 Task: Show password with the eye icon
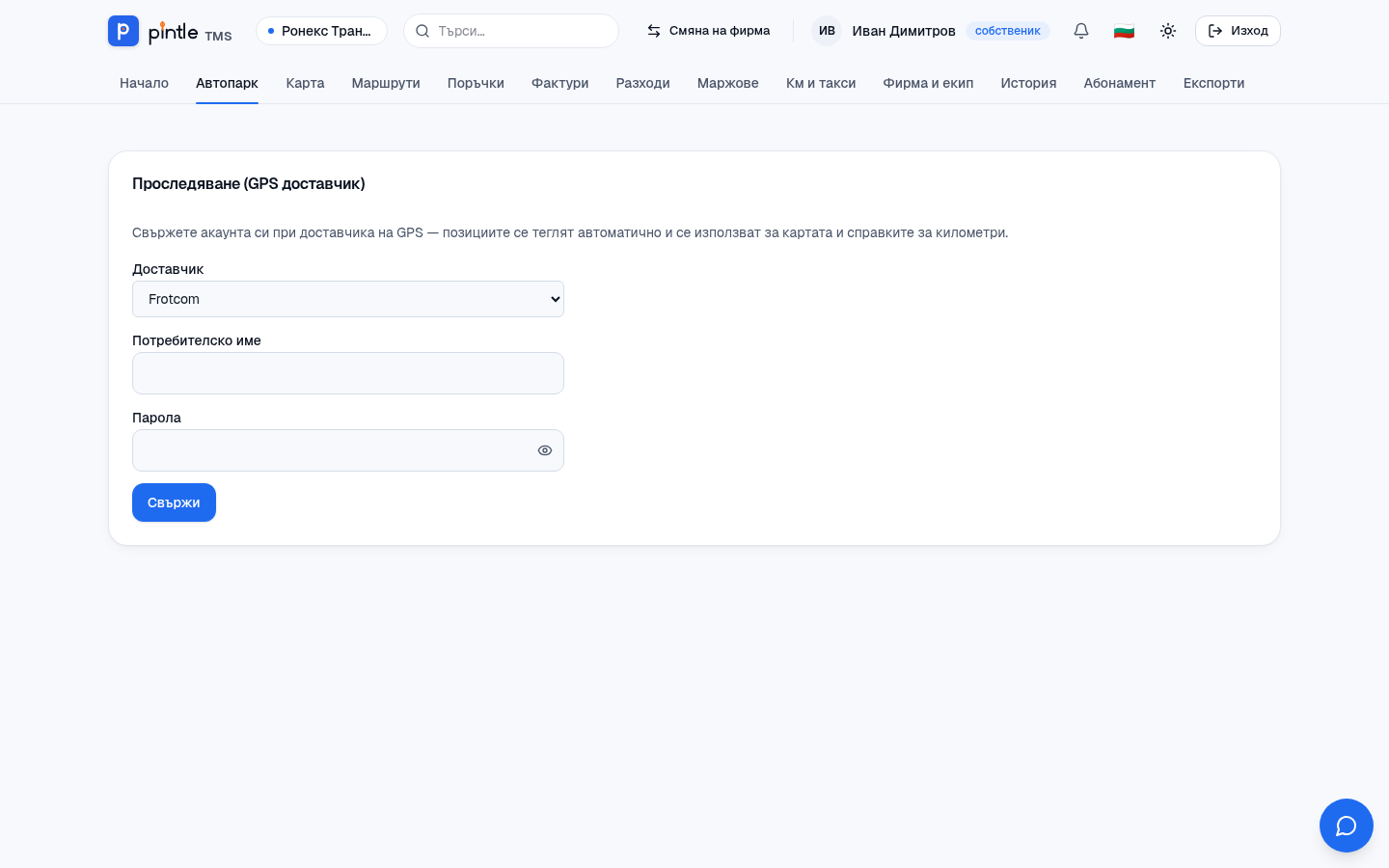coord(545,450)
